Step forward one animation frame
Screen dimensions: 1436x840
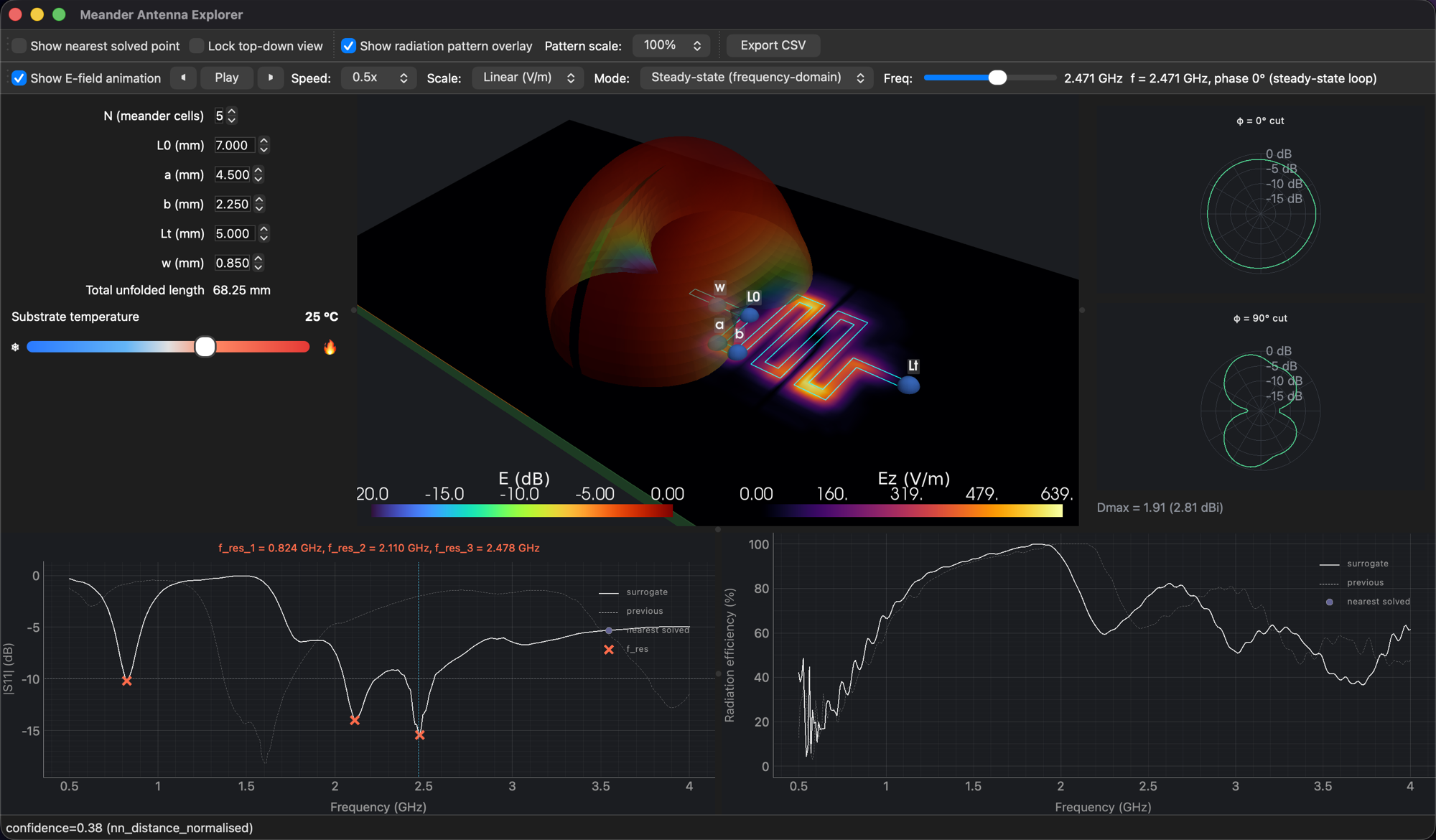[270, 78]
